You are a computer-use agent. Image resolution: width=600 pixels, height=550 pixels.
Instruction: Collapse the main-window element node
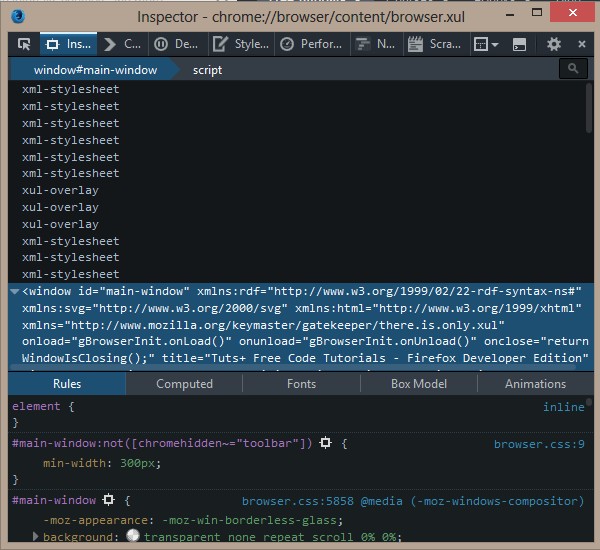(x=14, y=291)
